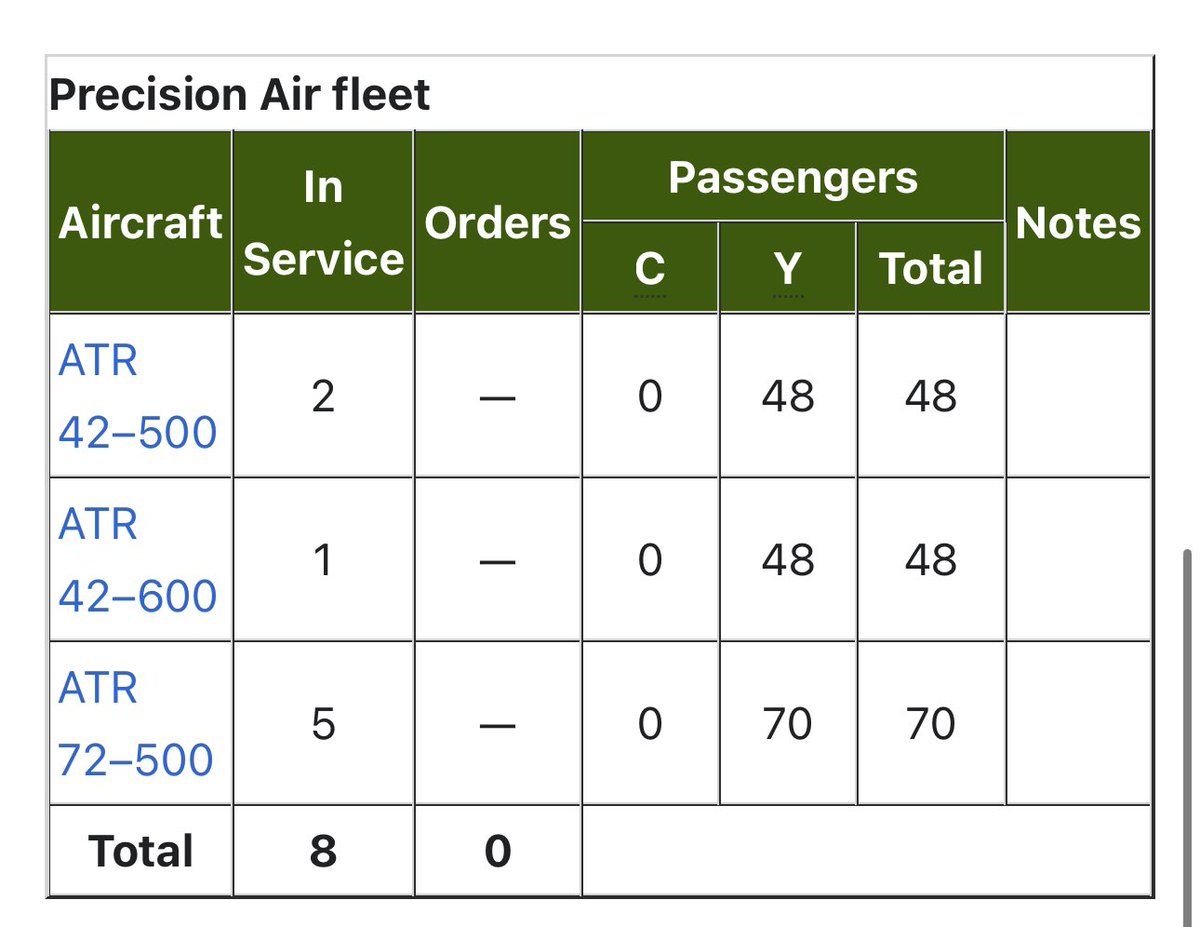This screenshot has height=927, width=1200.
Task: Click the In Service count for ATR 42–500
Action: pyautogui.click(x=323, y=396)
